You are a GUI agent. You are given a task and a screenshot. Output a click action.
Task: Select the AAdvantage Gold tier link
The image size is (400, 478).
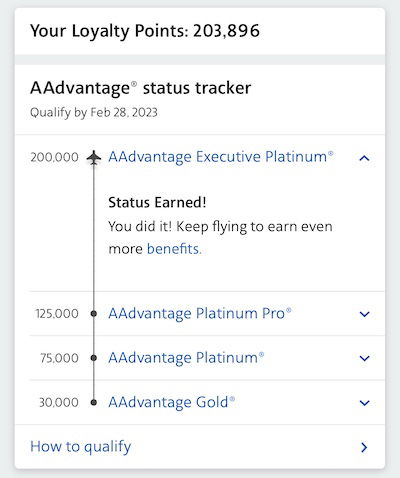(x=171, y=402)
